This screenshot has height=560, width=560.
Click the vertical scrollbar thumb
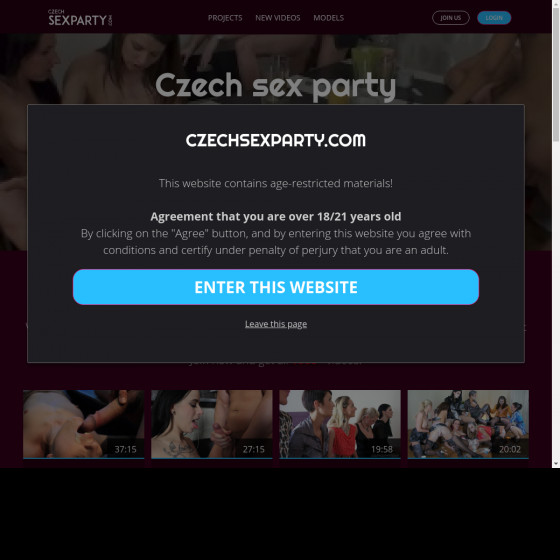point(556,74)
